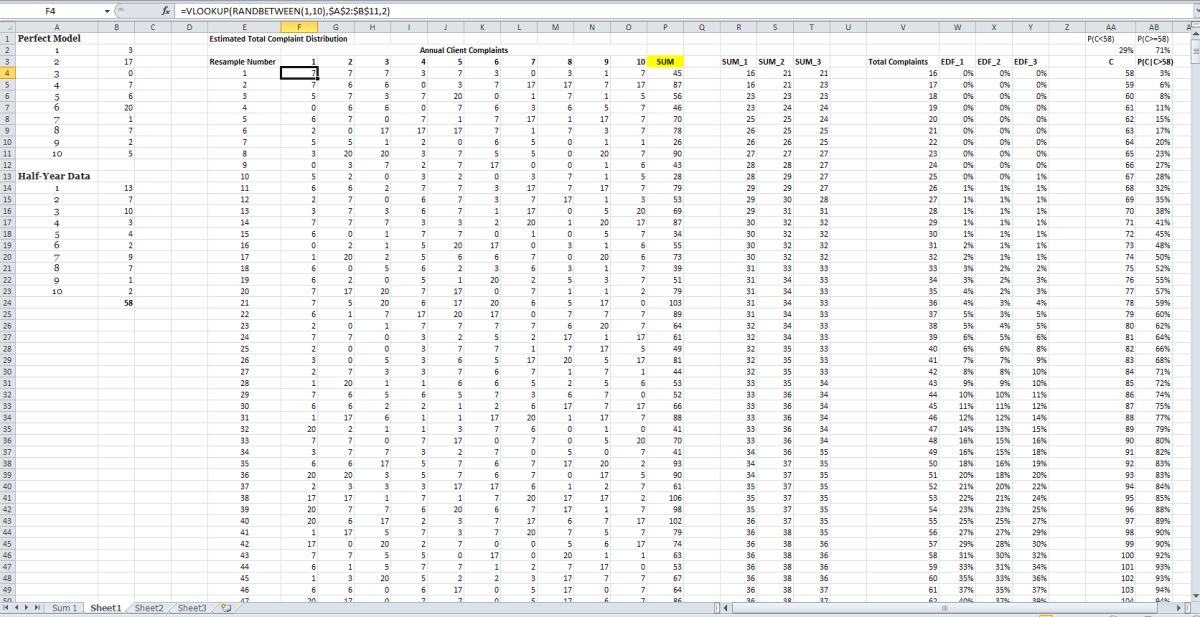Select column V header

tap(903, 27)
